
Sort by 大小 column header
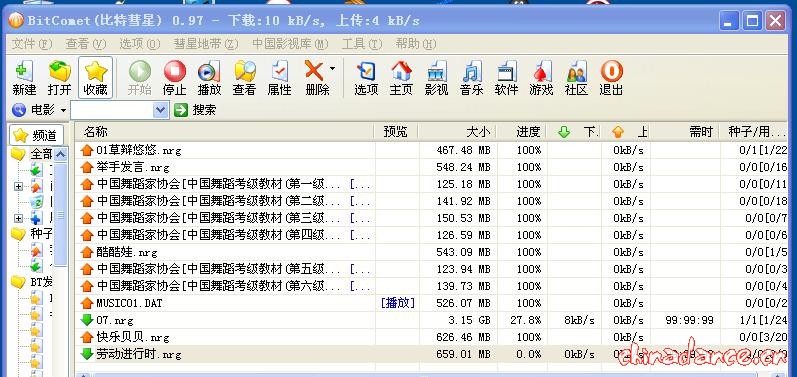point(457,132)
